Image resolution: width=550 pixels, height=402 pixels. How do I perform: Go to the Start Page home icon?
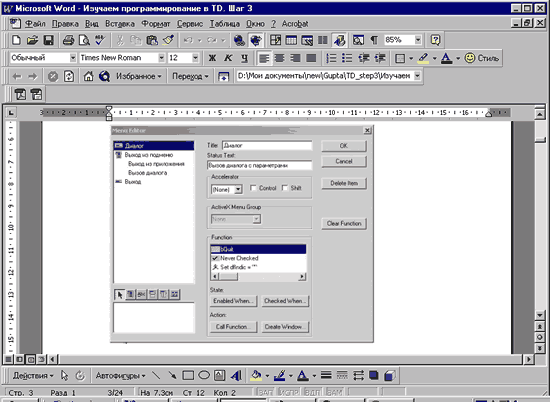point(88,76)
